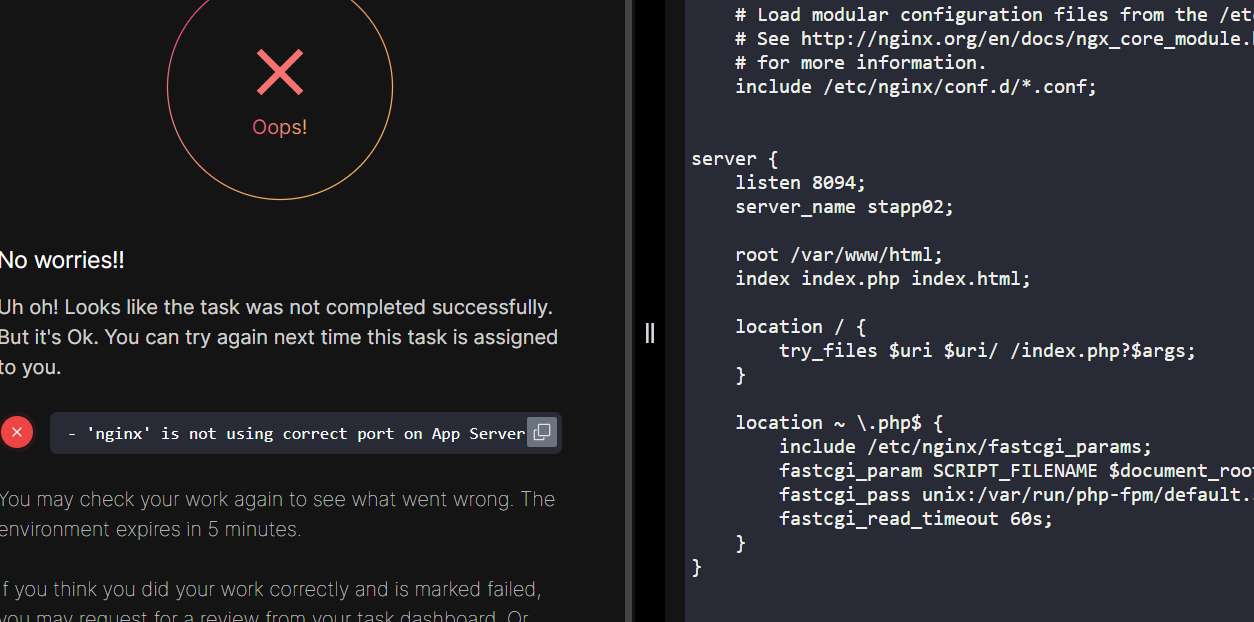Click the red error badge beside nginx message
The width and height of the screenshot is (1254, 622).
(x=17, y=432)
